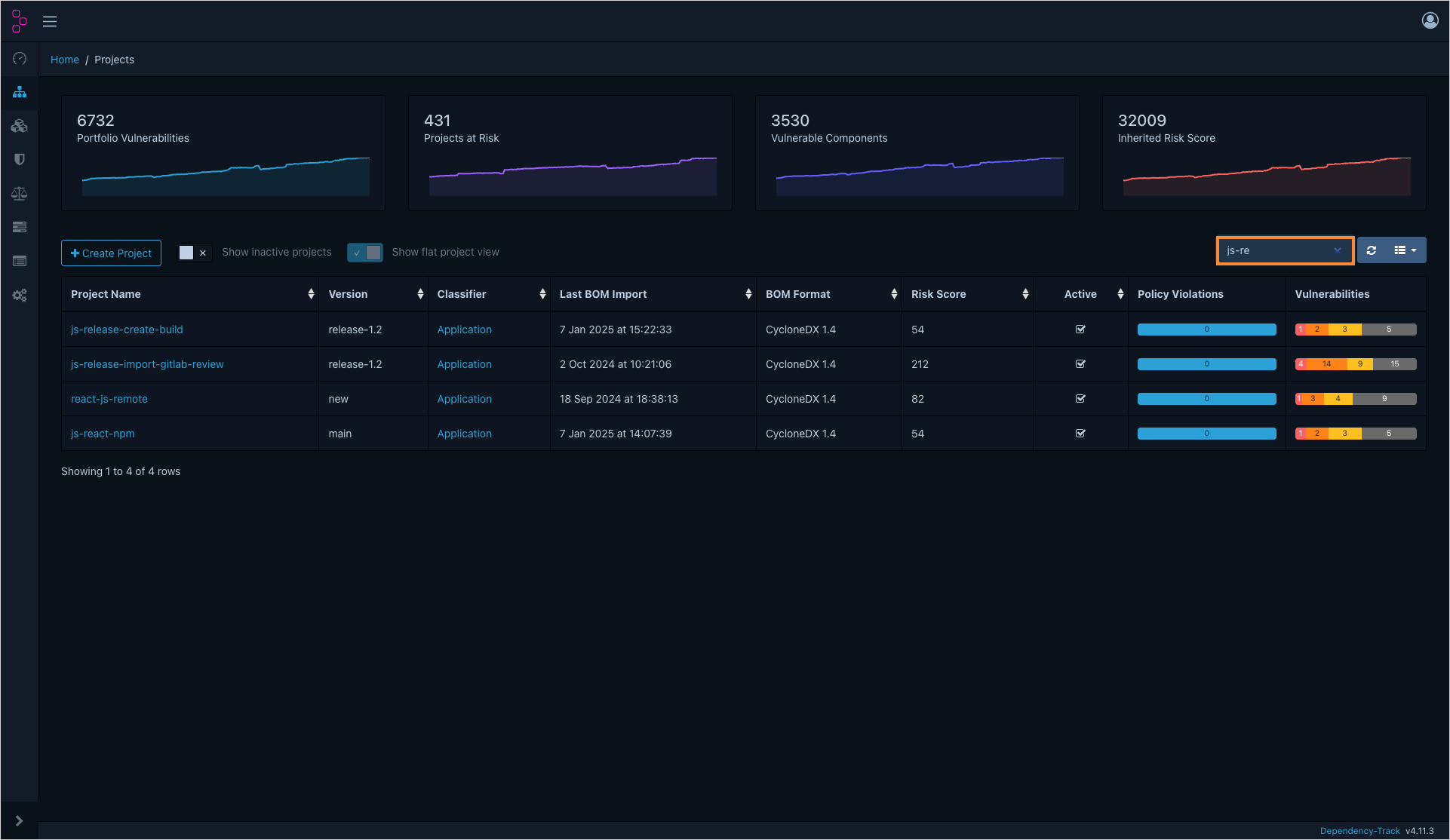Click the Create Project button
This screenshot has height=840, width=1450.
[110, 253]
